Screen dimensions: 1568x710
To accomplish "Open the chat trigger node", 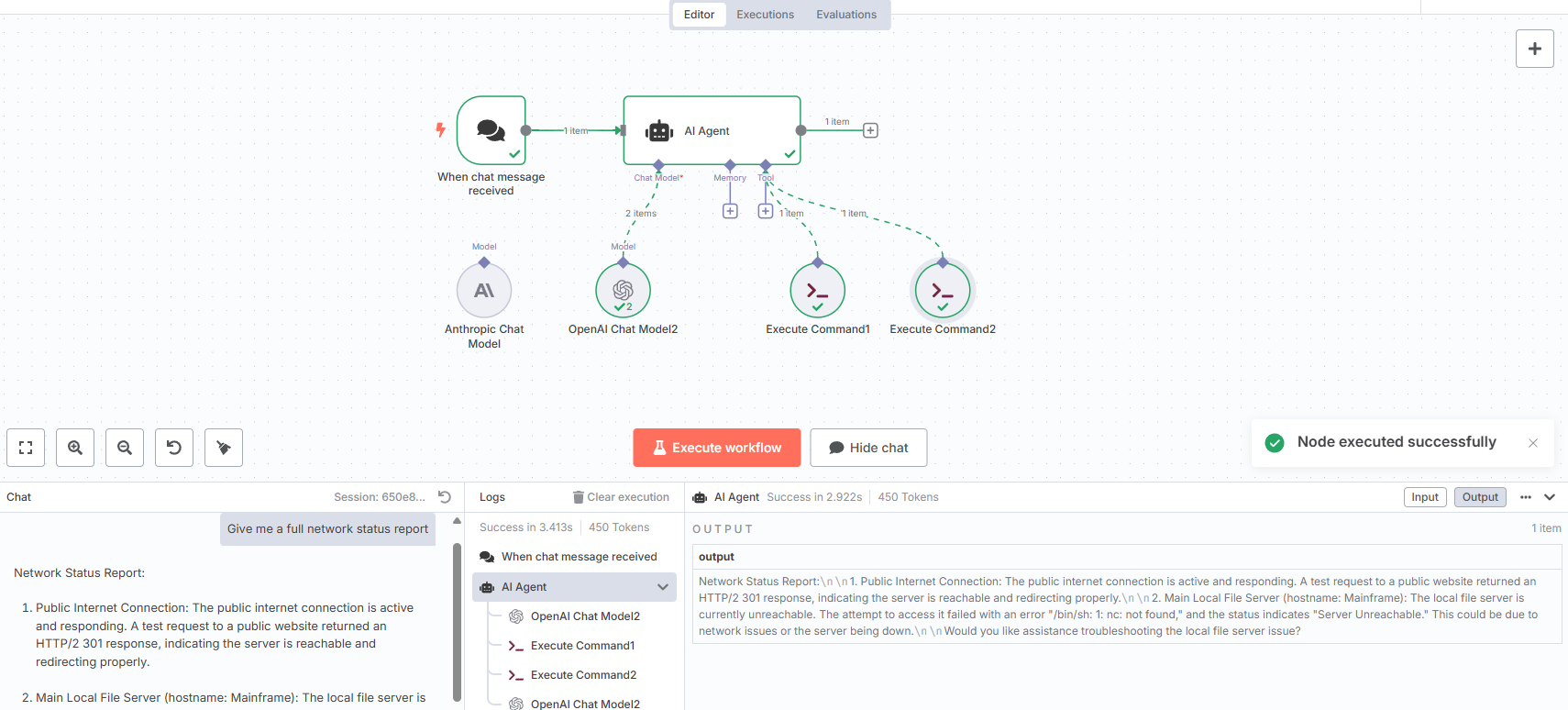I will tap(491, 130).
